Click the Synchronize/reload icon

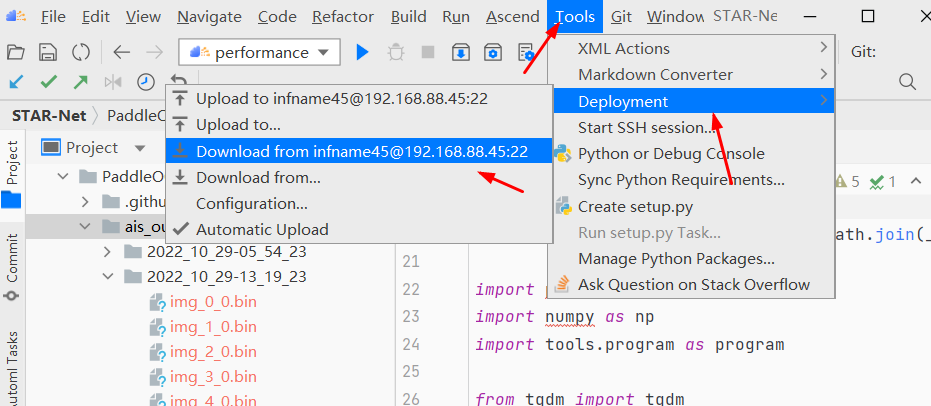tap(80, 52)
